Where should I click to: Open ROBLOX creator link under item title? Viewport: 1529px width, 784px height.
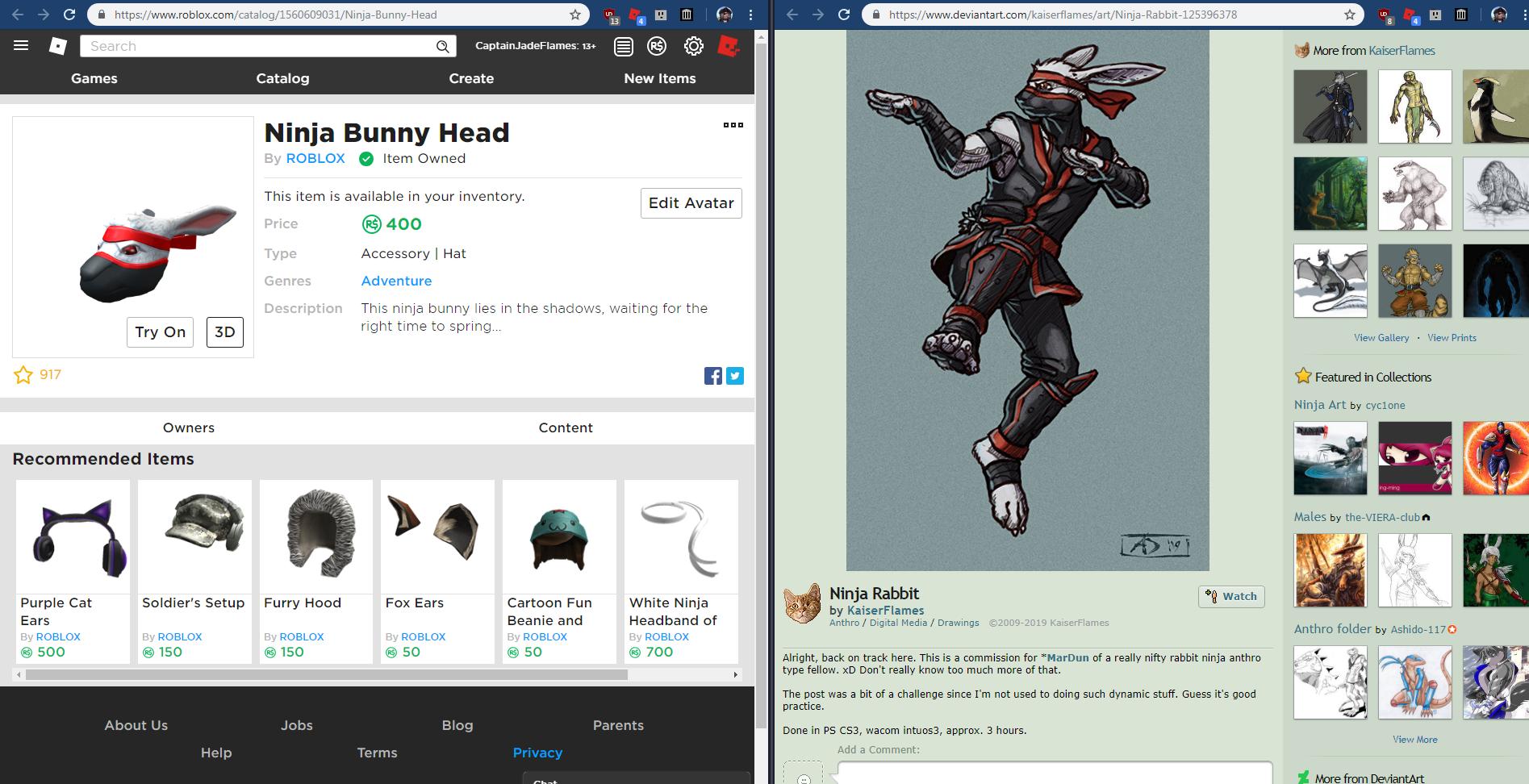(315, 159)
